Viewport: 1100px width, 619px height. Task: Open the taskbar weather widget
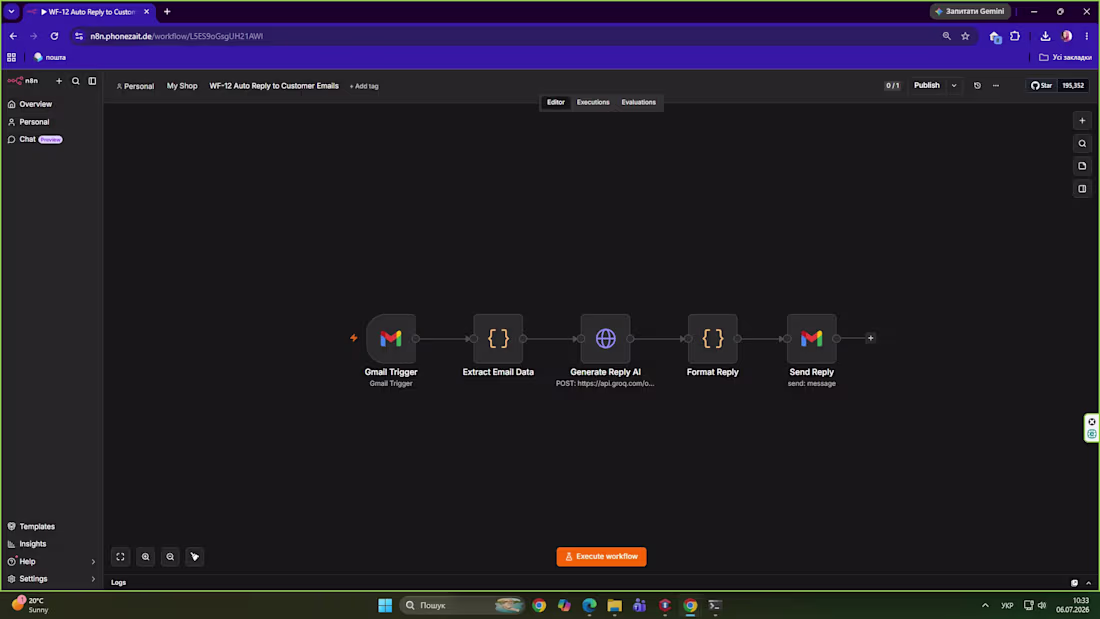pyautogui.click(x=30, y=605)
